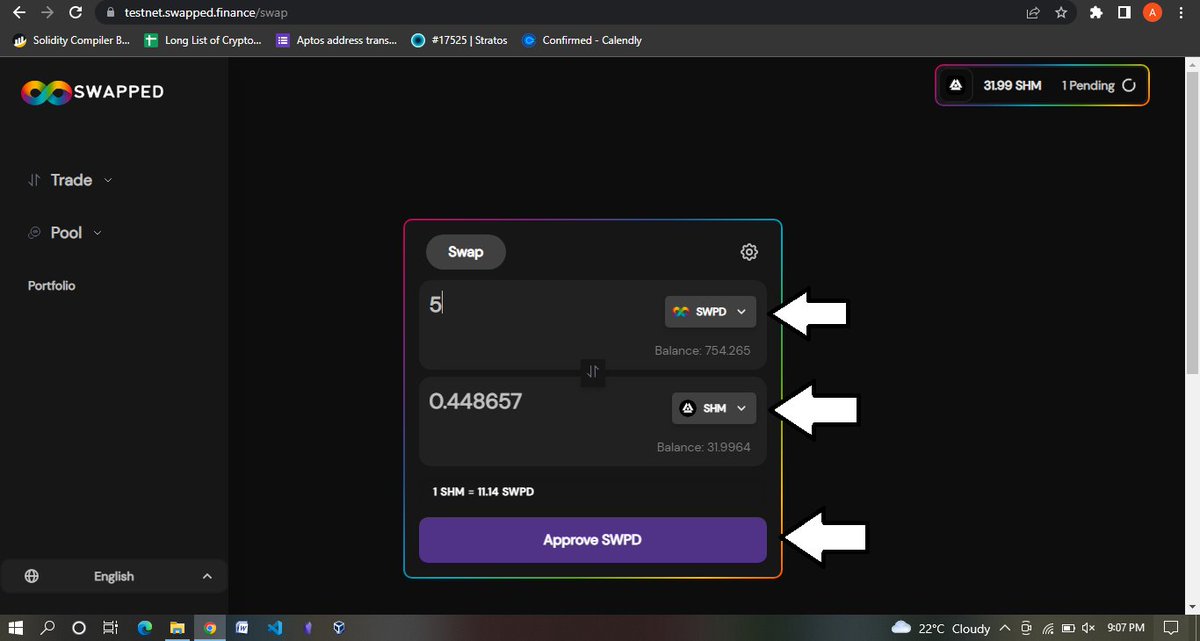1200x641 pixels.
Task: Go back with the browser back arrow
Action: tap(19, 13)
